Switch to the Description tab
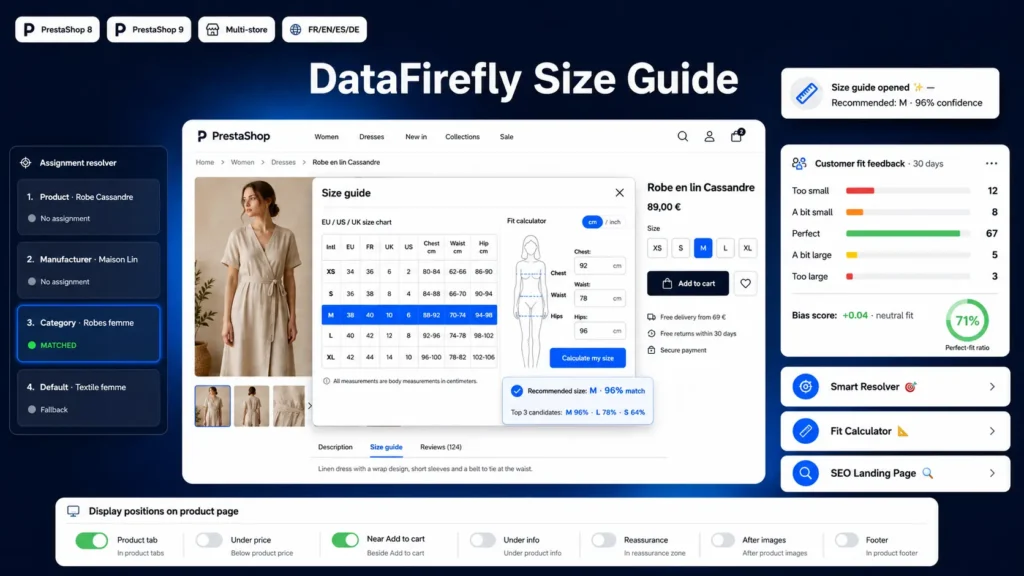The width and height of the screenshot is (1024, 576). tap(335, 447)
